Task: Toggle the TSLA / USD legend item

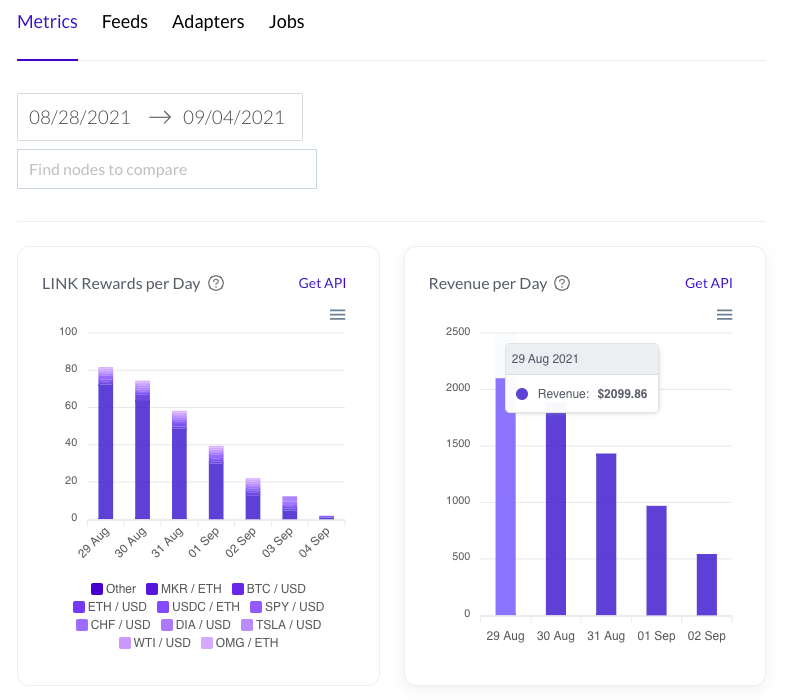Action: [281, 625]
